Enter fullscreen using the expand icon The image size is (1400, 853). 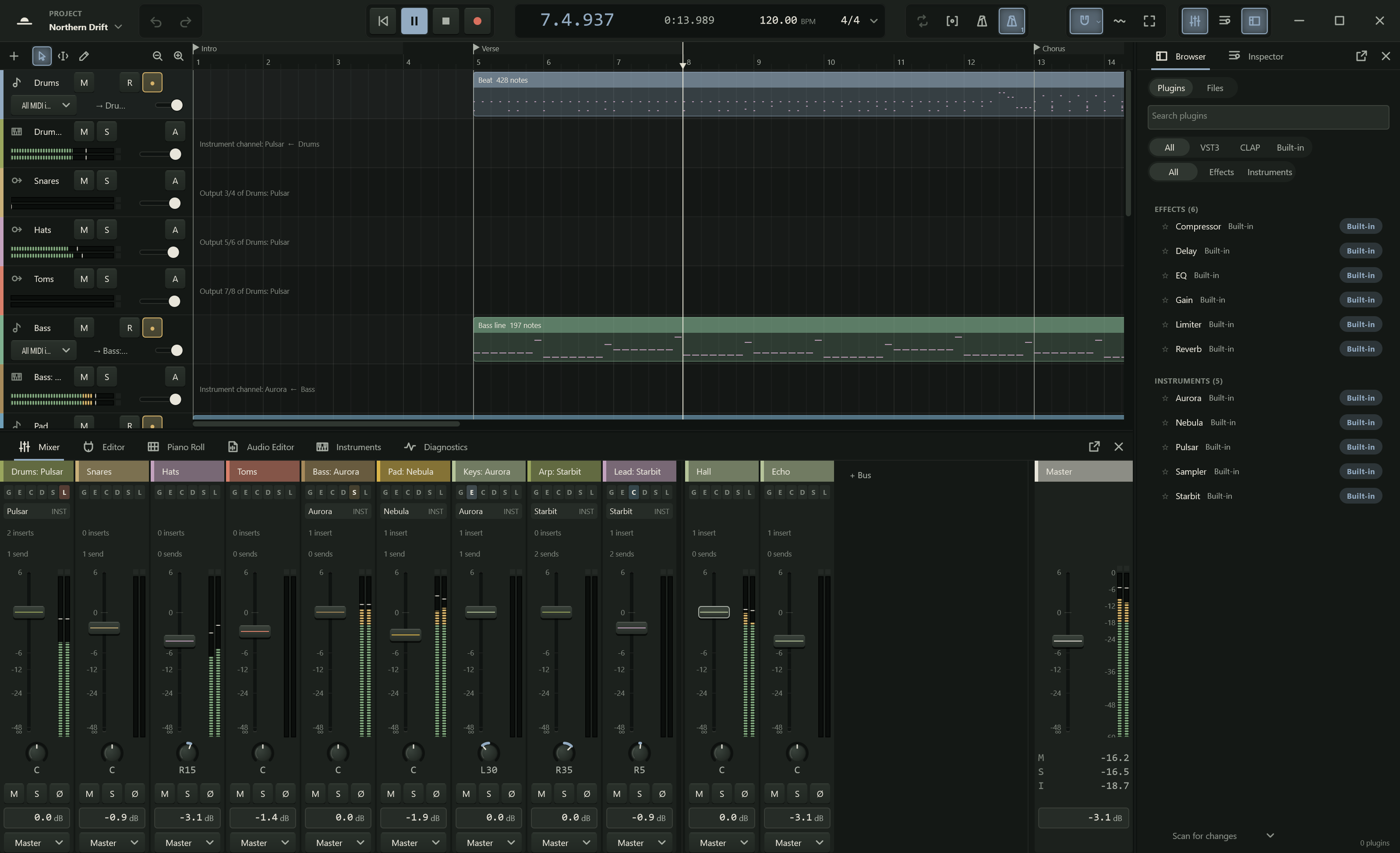pyautogui.click(x=1149, y=21)
